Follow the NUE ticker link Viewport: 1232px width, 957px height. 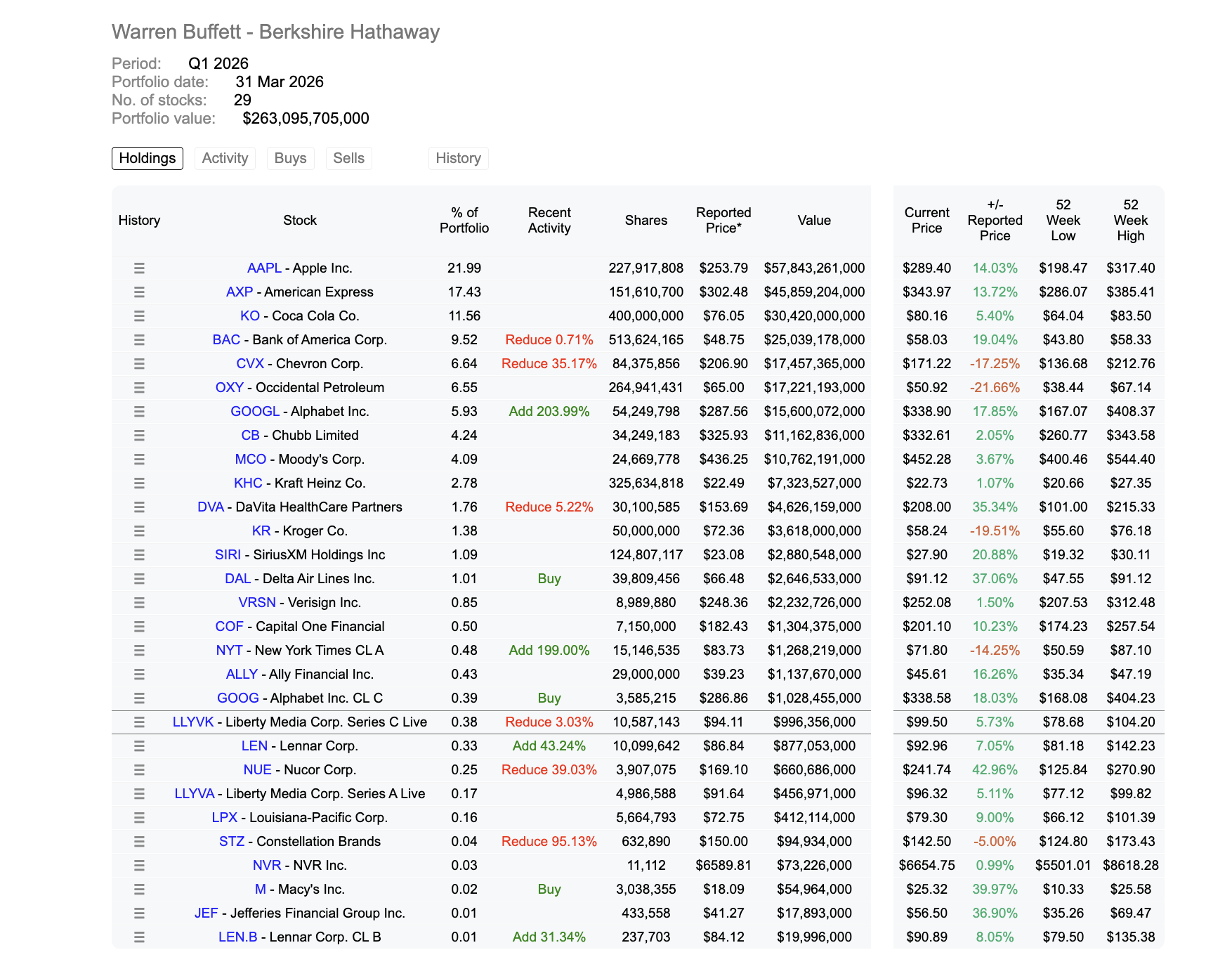tap(257, 769)
